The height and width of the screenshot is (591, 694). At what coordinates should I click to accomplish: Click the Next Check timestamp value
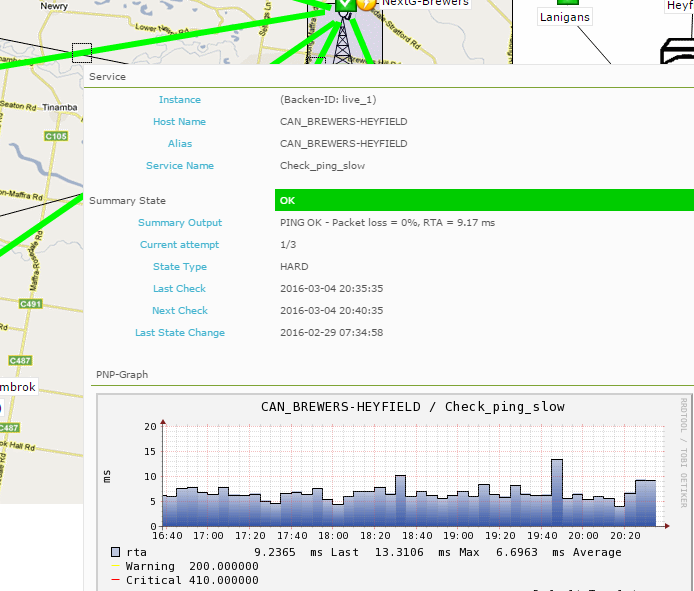click(329, 311)
